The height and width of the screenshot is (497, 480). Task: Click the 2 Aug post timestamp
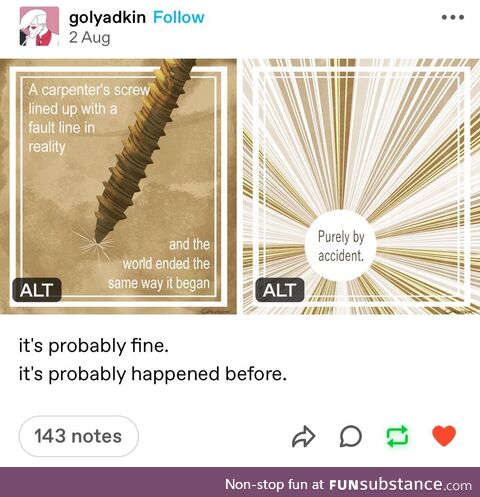pos(90,38)
